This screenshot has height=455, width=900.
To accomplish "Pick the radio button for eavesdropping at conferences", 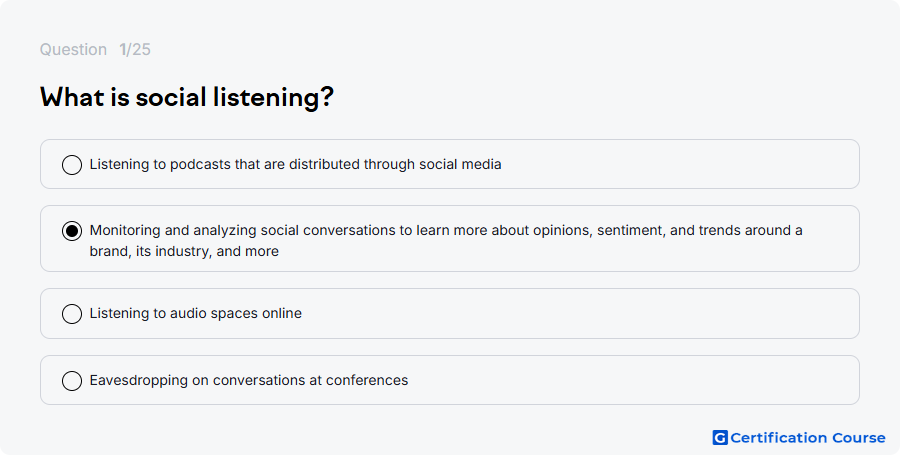I will [x=72, y=380].
